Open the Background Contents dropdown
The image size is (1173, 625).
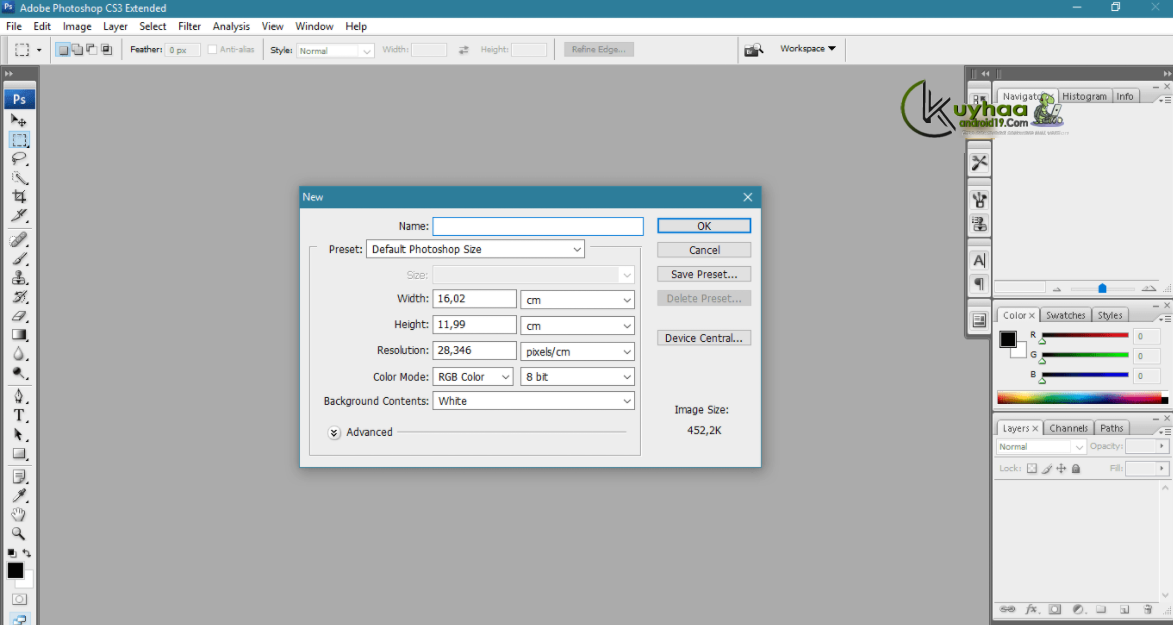coord(533,401)
